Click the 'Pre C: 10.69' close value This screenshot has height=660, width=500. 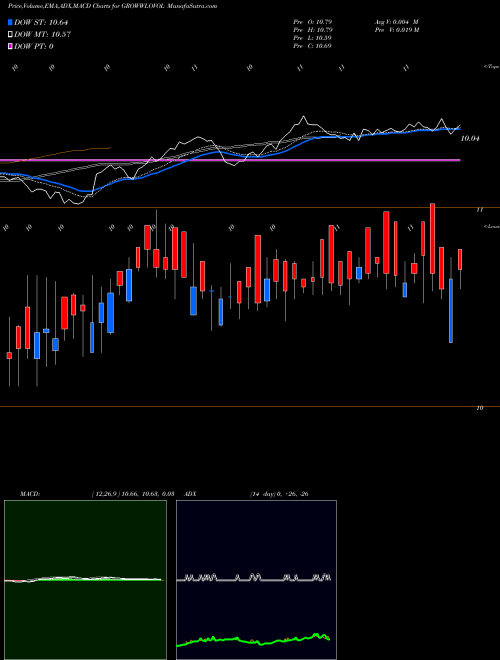[x=312, y=46]
